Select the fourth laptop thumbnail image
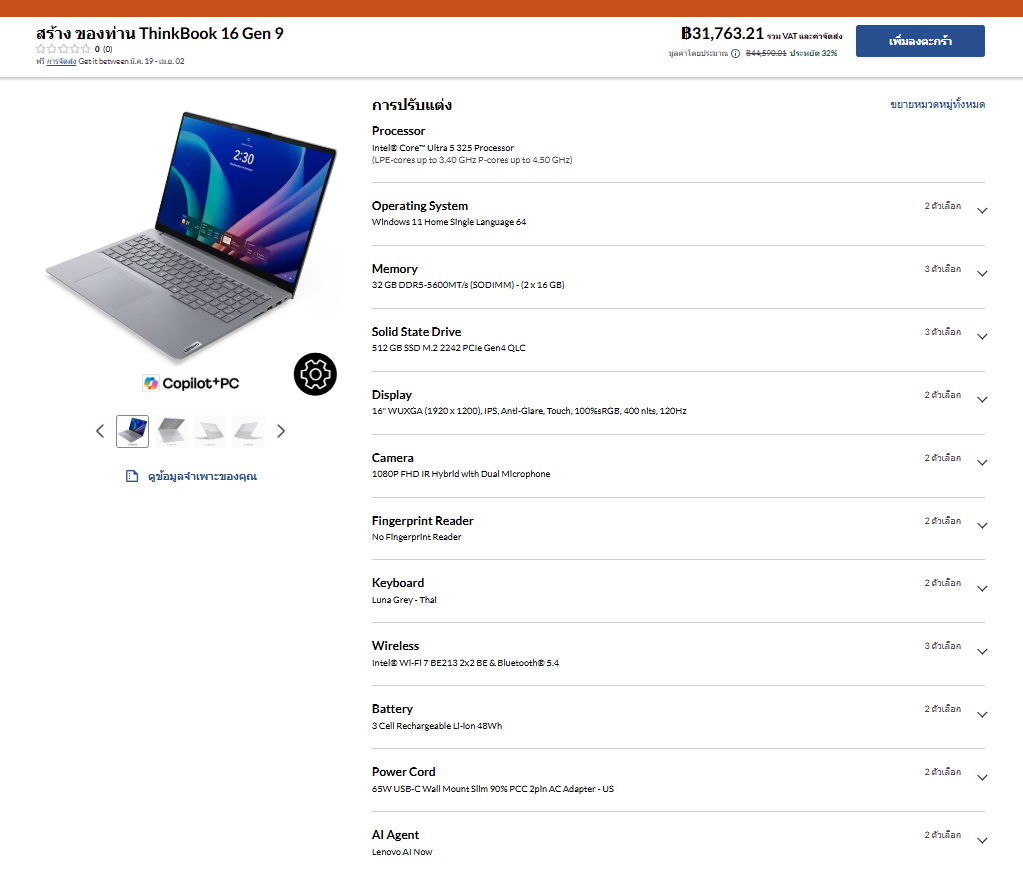The image size is (1023, 872). click(249, 431)
